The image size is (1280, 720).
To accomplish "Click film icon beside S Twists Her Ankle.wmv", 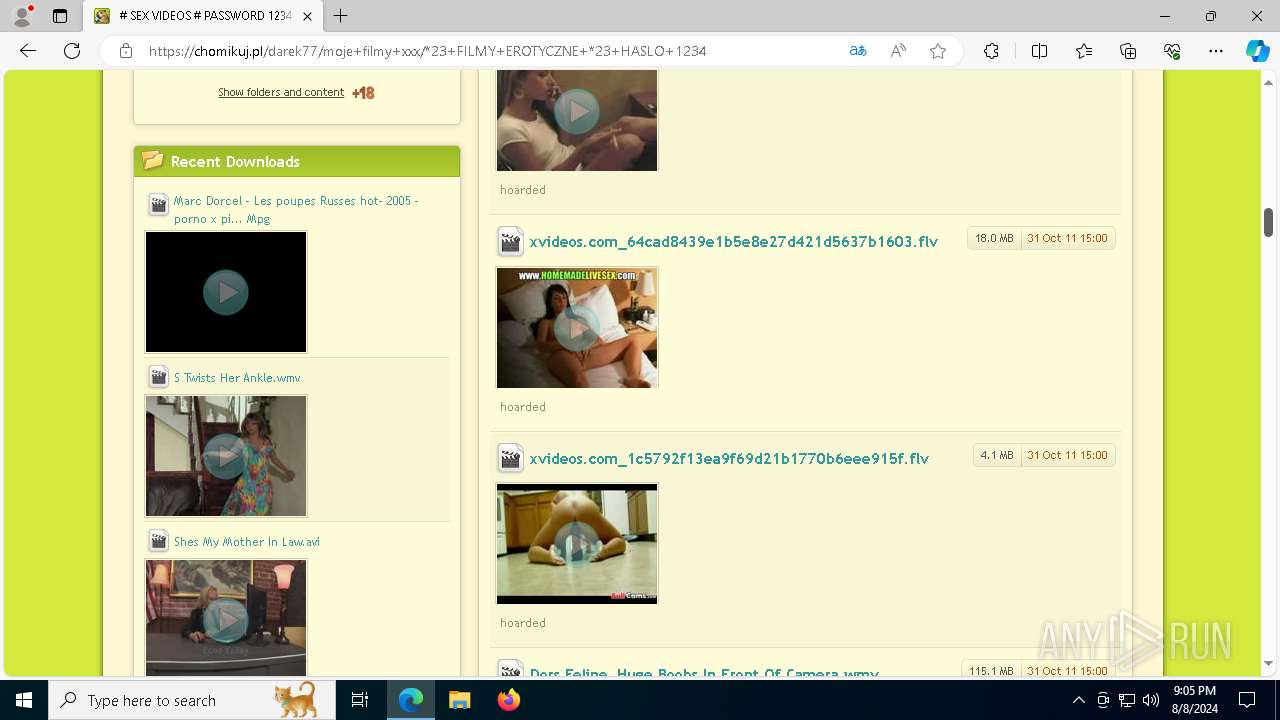I will click(x=158, y=377).
